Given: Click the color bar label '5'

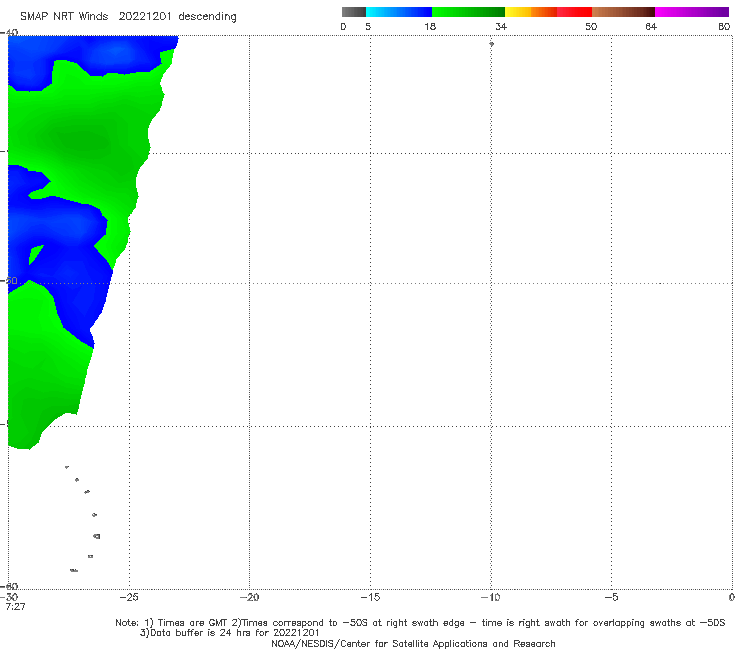Looking at the screenshot, I should click(x=368, y=26).
